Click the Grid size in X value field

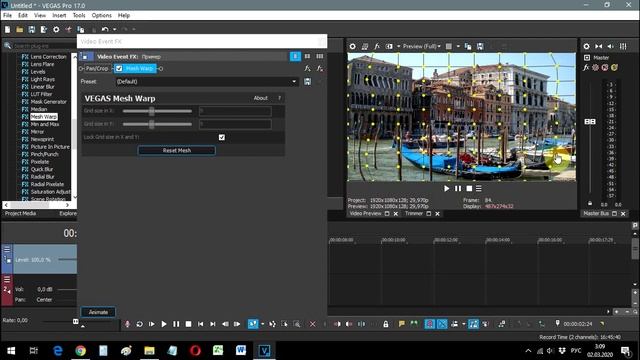click(235, 111)
